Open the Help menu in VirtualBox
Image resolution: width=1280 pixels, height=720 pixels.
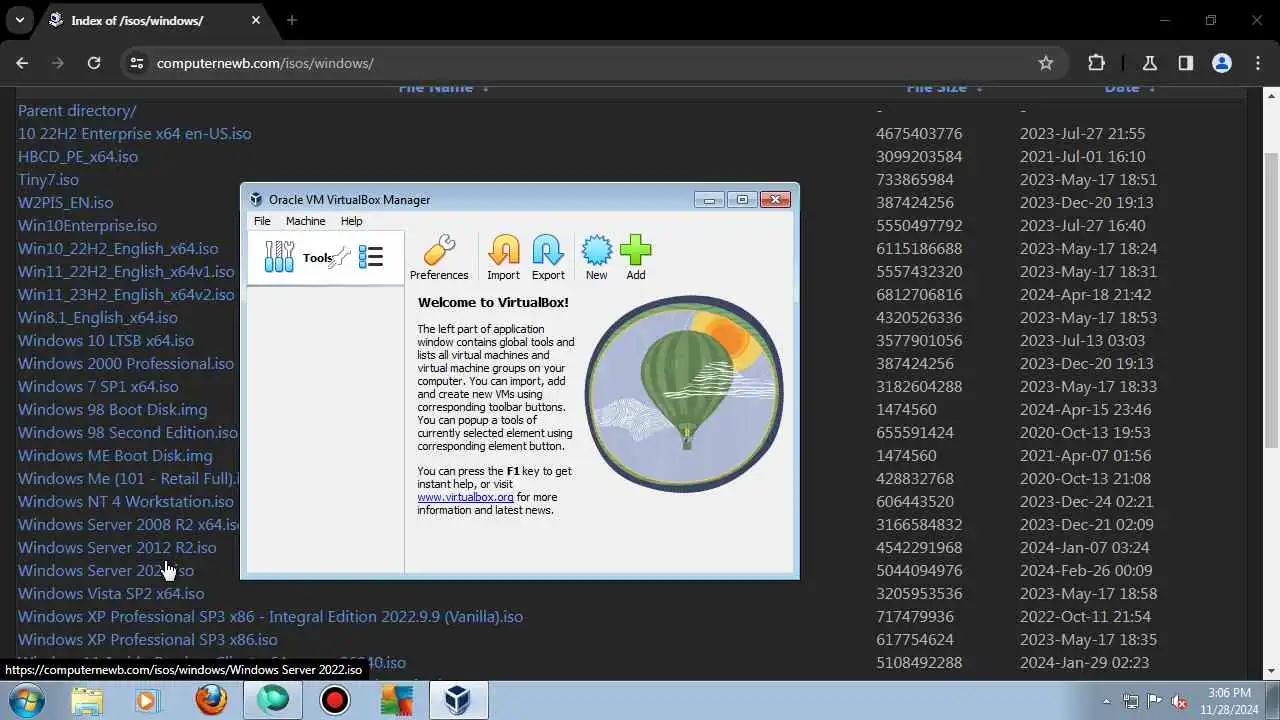coord(351,221)
